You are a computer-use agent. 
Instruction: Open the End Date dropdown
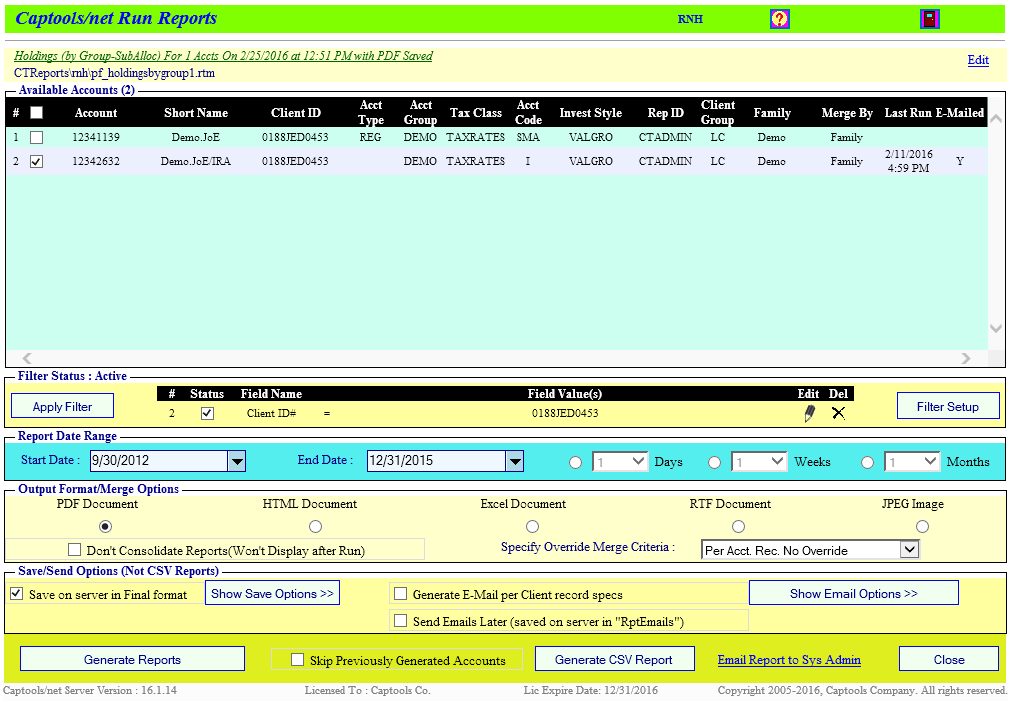(515, 461)
